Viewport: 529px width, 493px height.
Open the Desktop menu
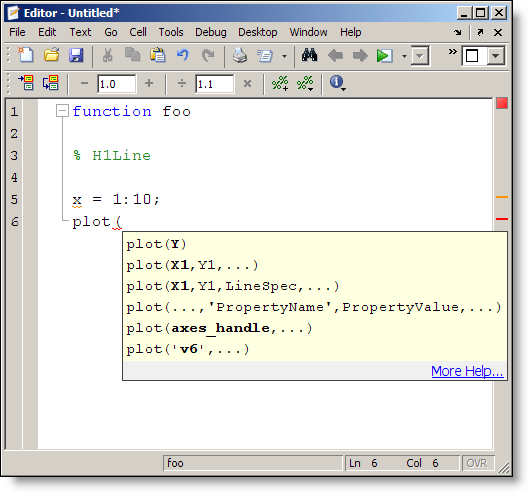tap(257, 32)
